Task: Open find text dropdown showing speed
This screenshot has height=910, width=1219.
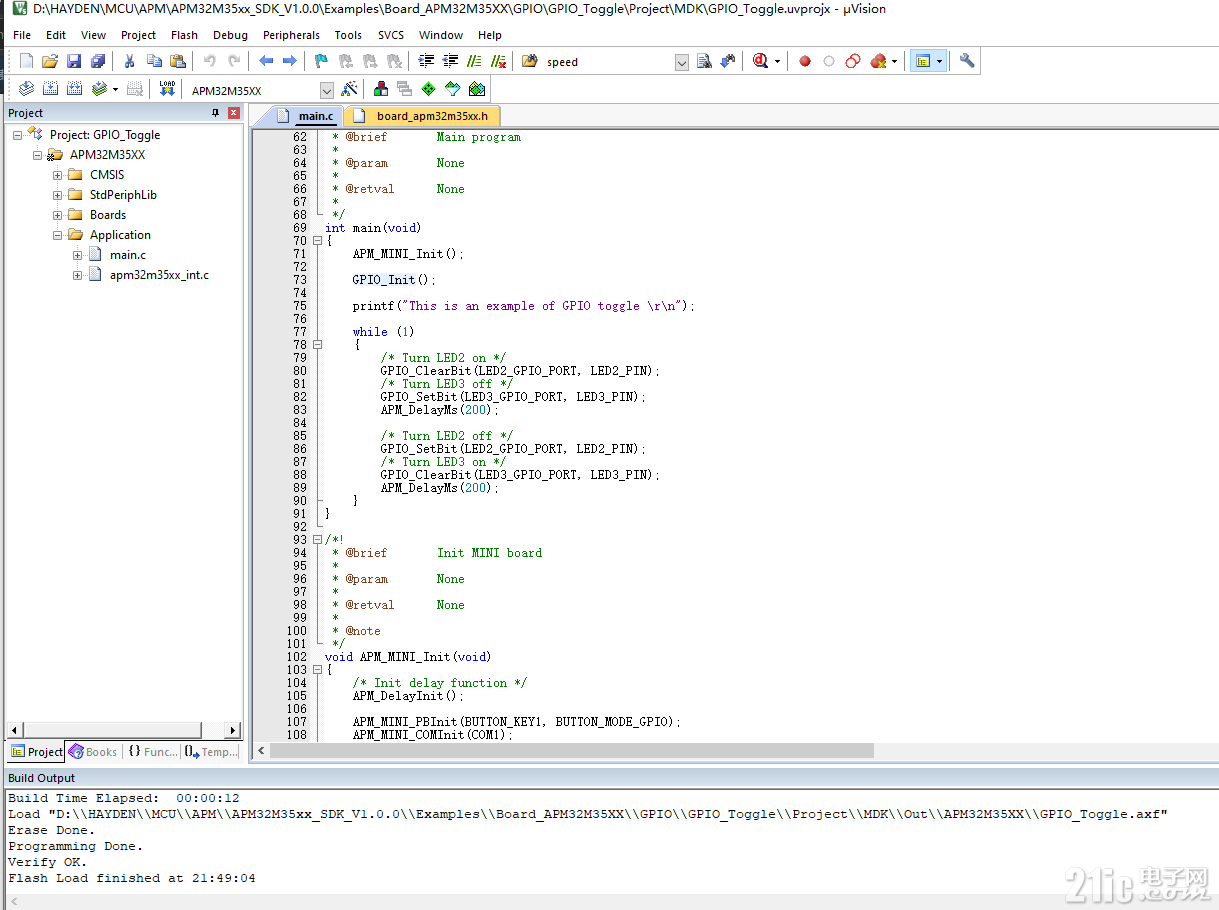Action: click(x=682, y=62)
